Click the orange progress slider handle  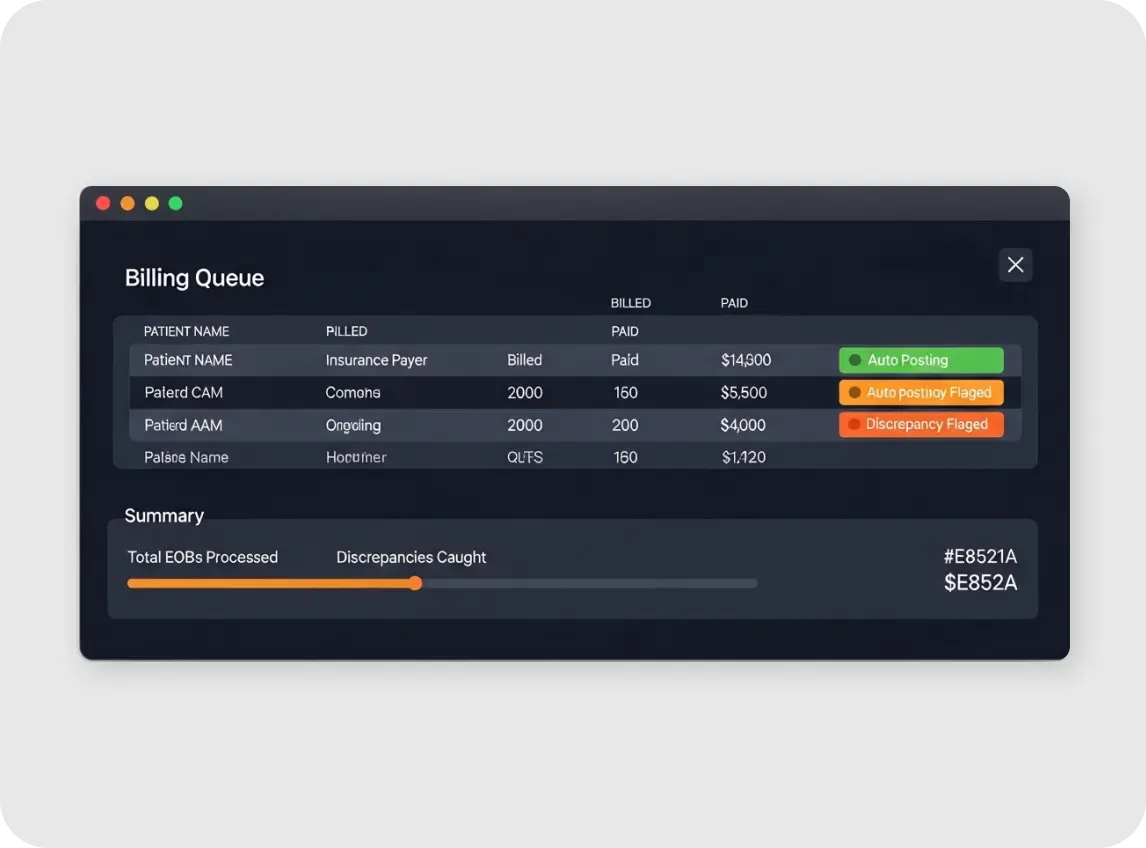(x=415, y=583)
